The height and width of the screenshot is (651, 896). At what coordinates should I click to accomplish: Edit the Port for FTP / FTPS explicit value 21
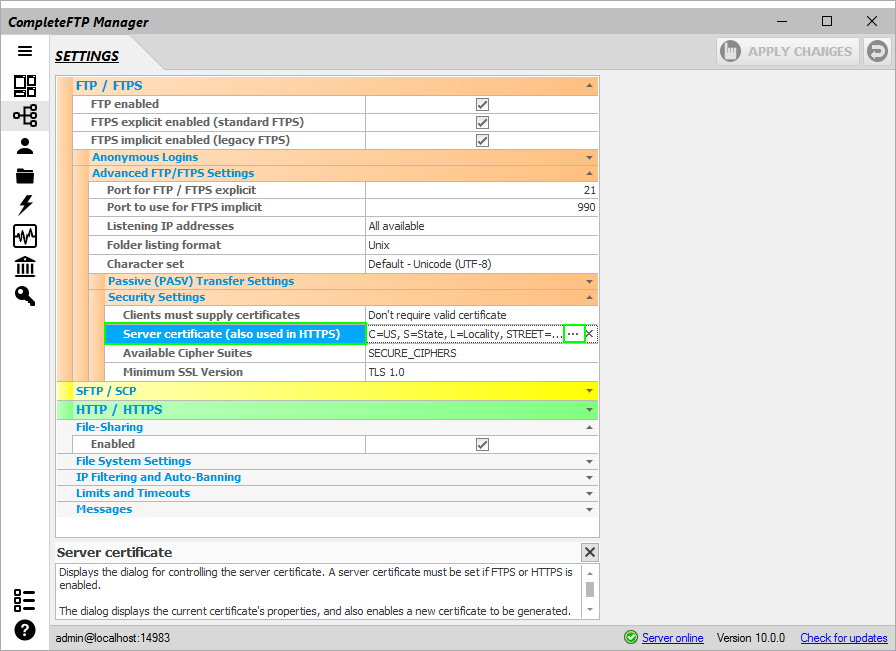pyautogui.click(x=482, y=190)
